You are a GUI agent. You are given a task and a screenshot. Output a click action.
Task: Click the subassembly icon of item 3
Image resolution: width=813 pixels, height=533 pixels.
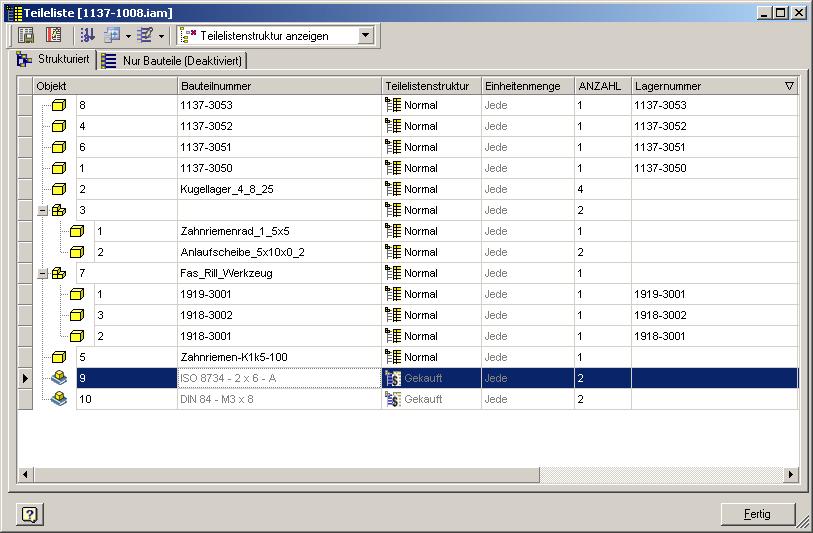[59, 210]
